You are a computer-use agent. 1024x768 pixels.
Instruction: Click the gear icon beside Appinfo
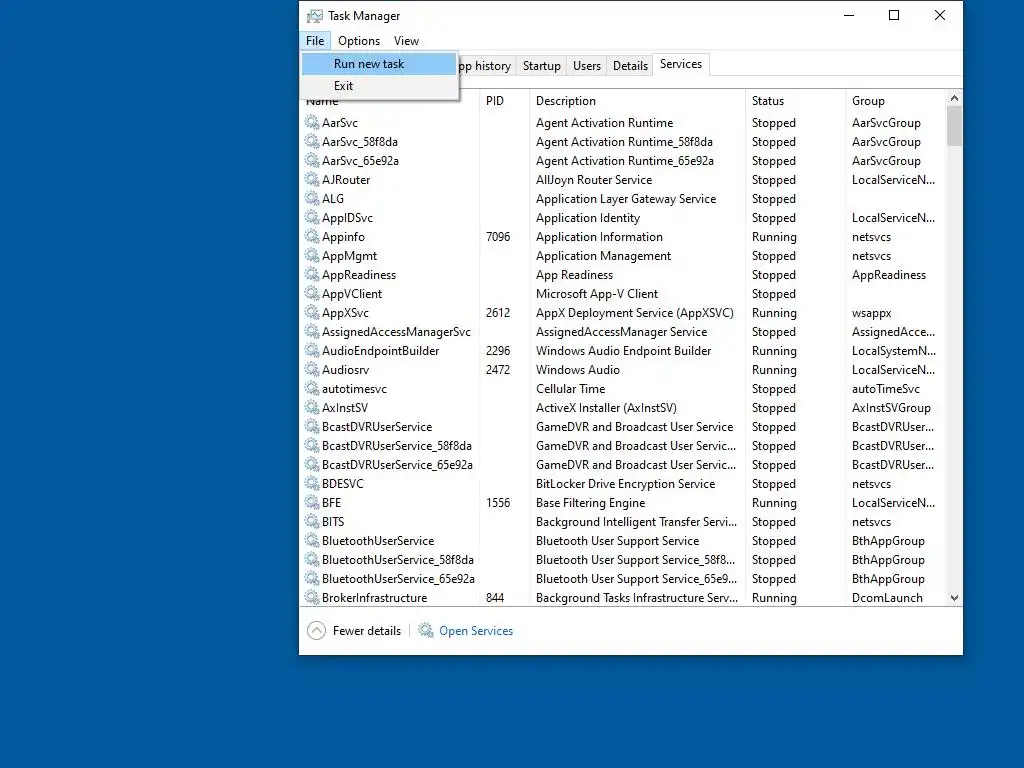click(312, 236)
